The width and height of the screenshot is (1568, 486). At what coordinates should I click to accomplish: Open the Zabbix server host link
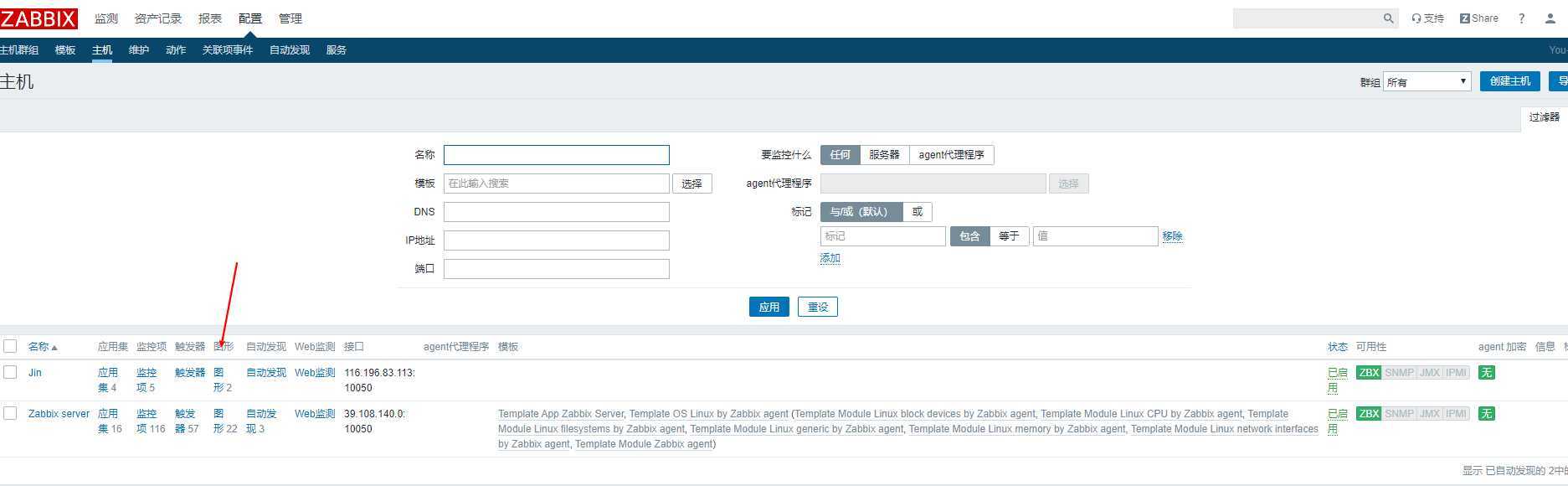(59, 414)
